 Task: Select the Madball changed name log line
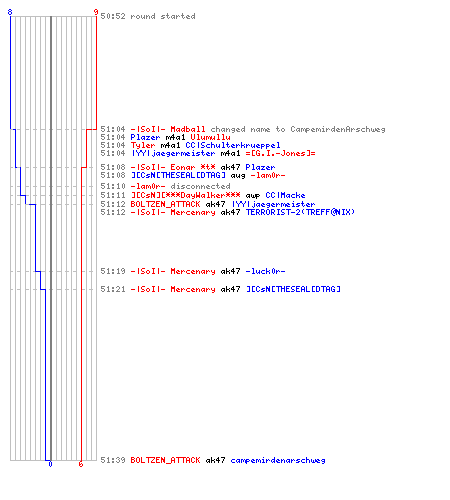243,129
